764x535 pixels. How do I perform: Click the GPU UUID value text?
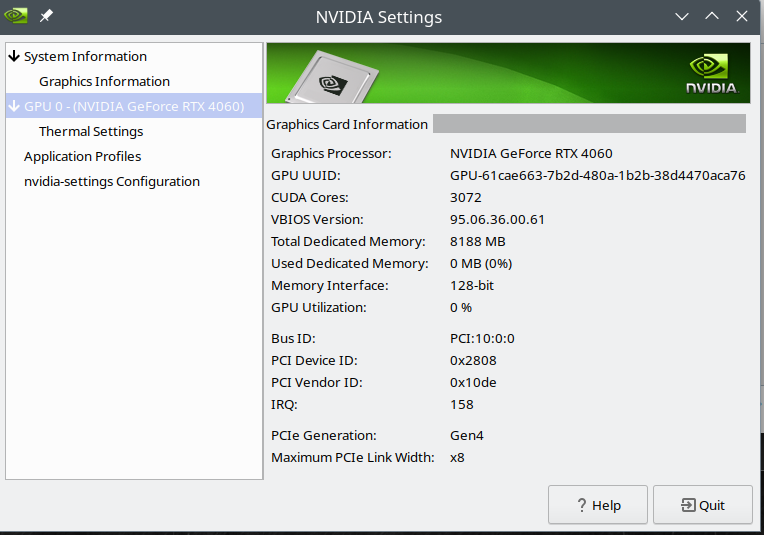[597, 175]
